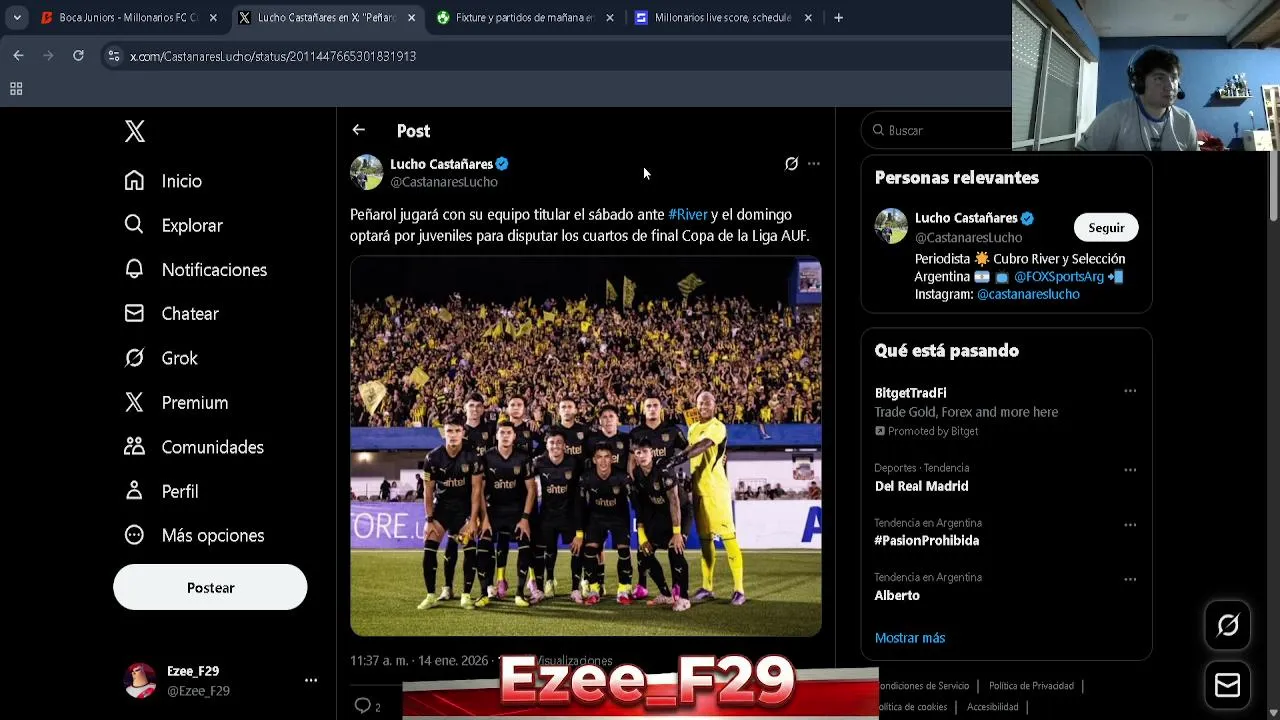
Task: Click the Postear button
Action: tap(210, 587)
